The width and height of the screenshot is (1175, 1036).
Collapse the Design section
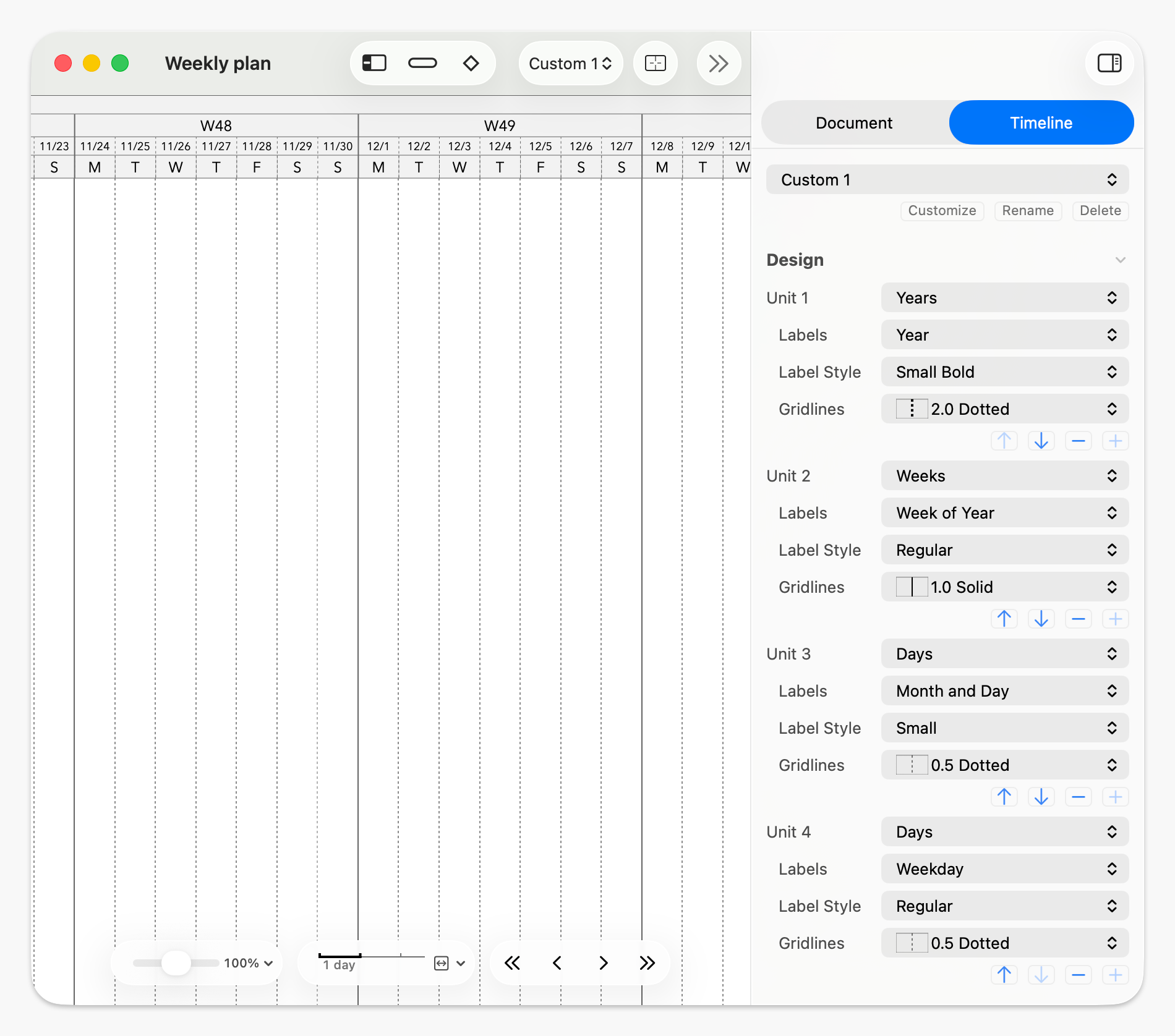point(1120,260)
